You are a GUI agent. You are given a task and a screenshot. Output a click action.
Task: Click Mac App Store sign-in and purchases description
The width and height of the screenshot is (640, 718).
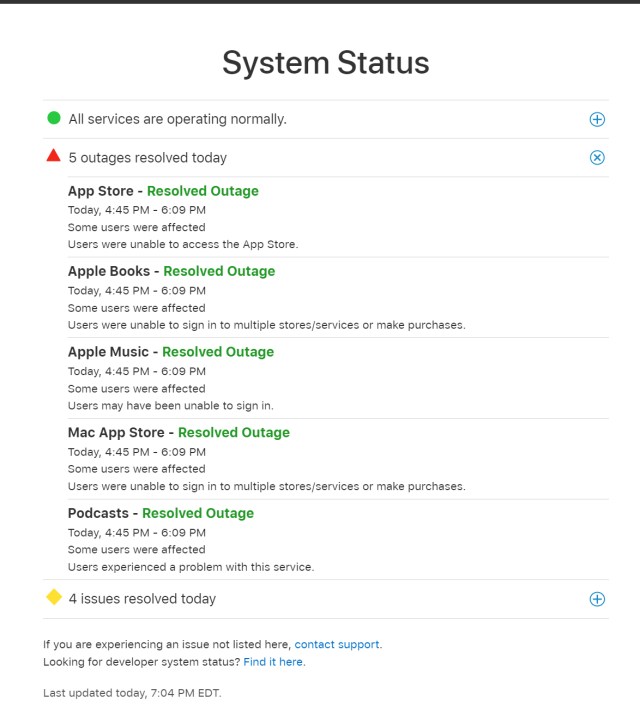pos(267,486)
